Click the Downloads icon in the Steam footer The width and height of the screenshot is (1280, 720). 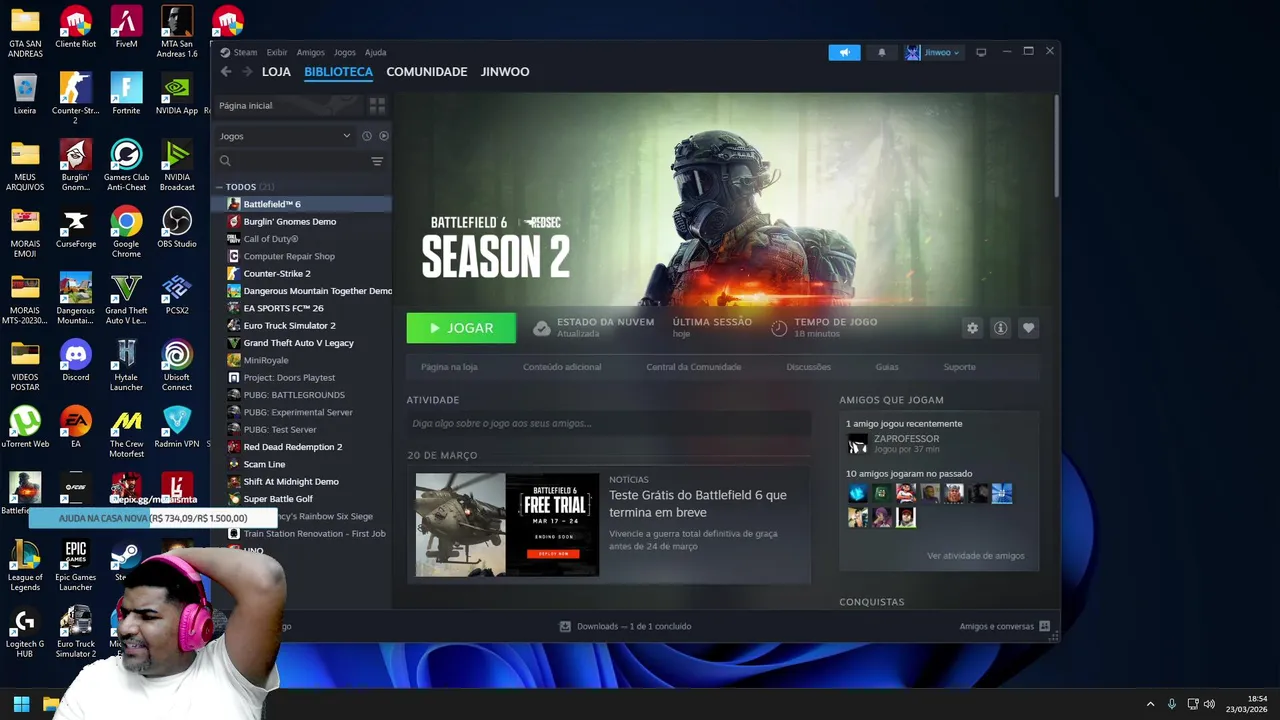(565, 626)
